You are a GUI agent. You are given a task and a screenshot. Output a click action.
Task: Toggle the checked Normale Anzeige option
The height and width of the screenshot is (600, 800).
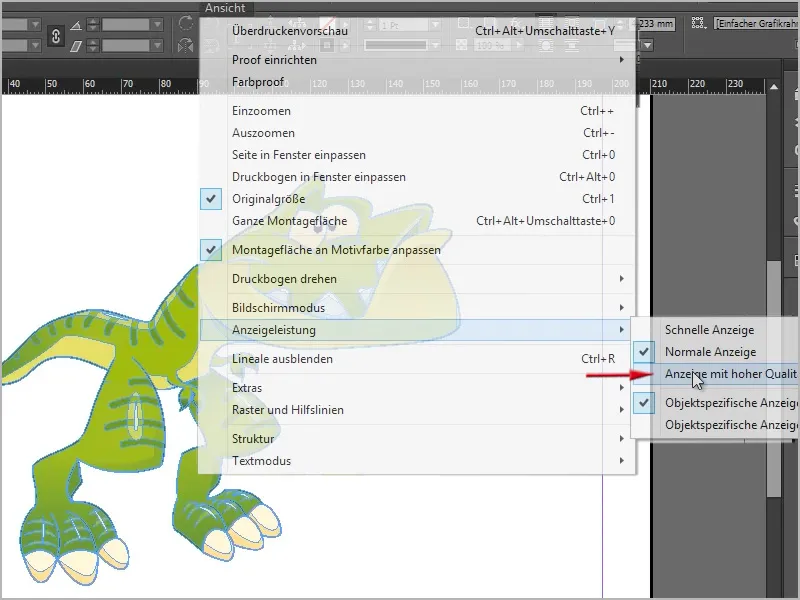click(x=715, y=352)
